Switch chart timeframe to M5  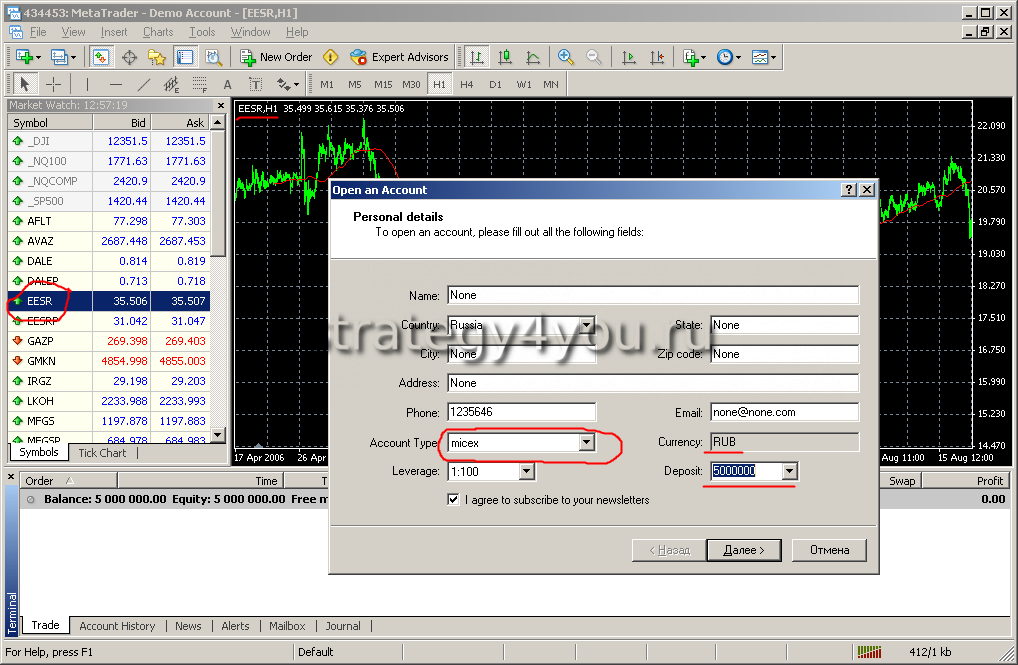pyautogui.click(x=354, y=84)
